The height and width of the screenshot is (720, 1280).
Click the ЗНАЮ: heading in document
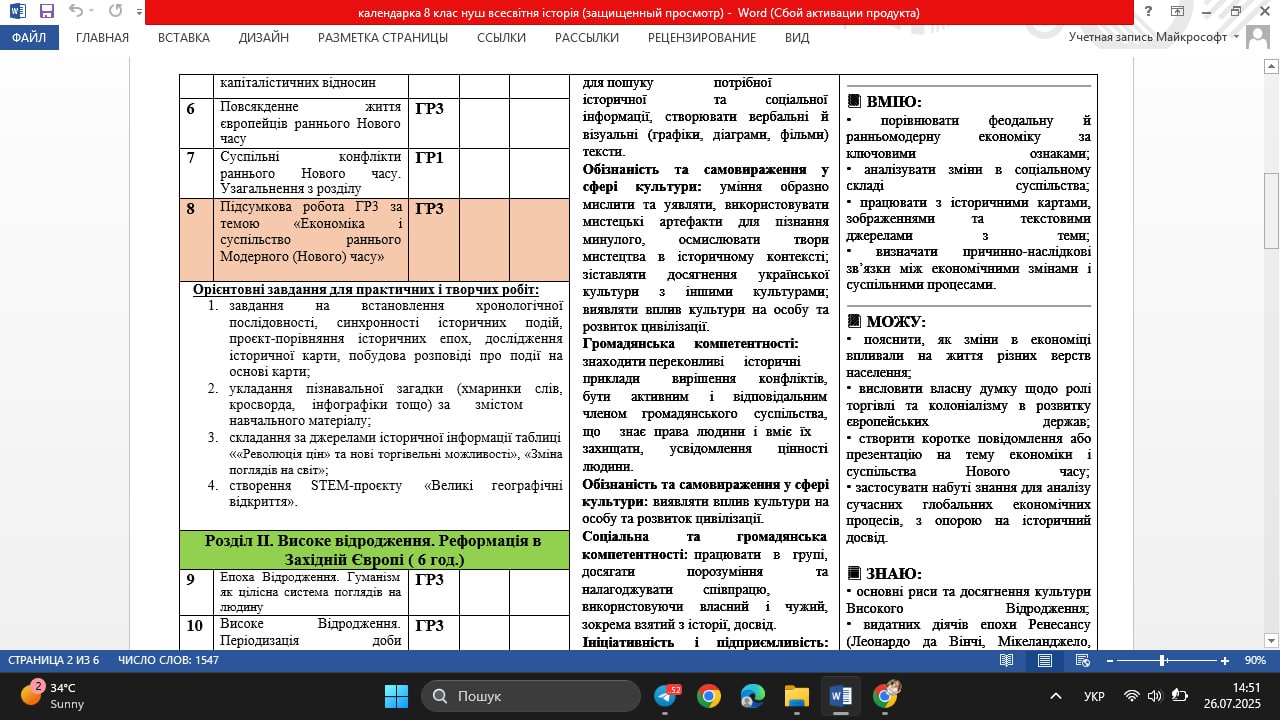893,574
